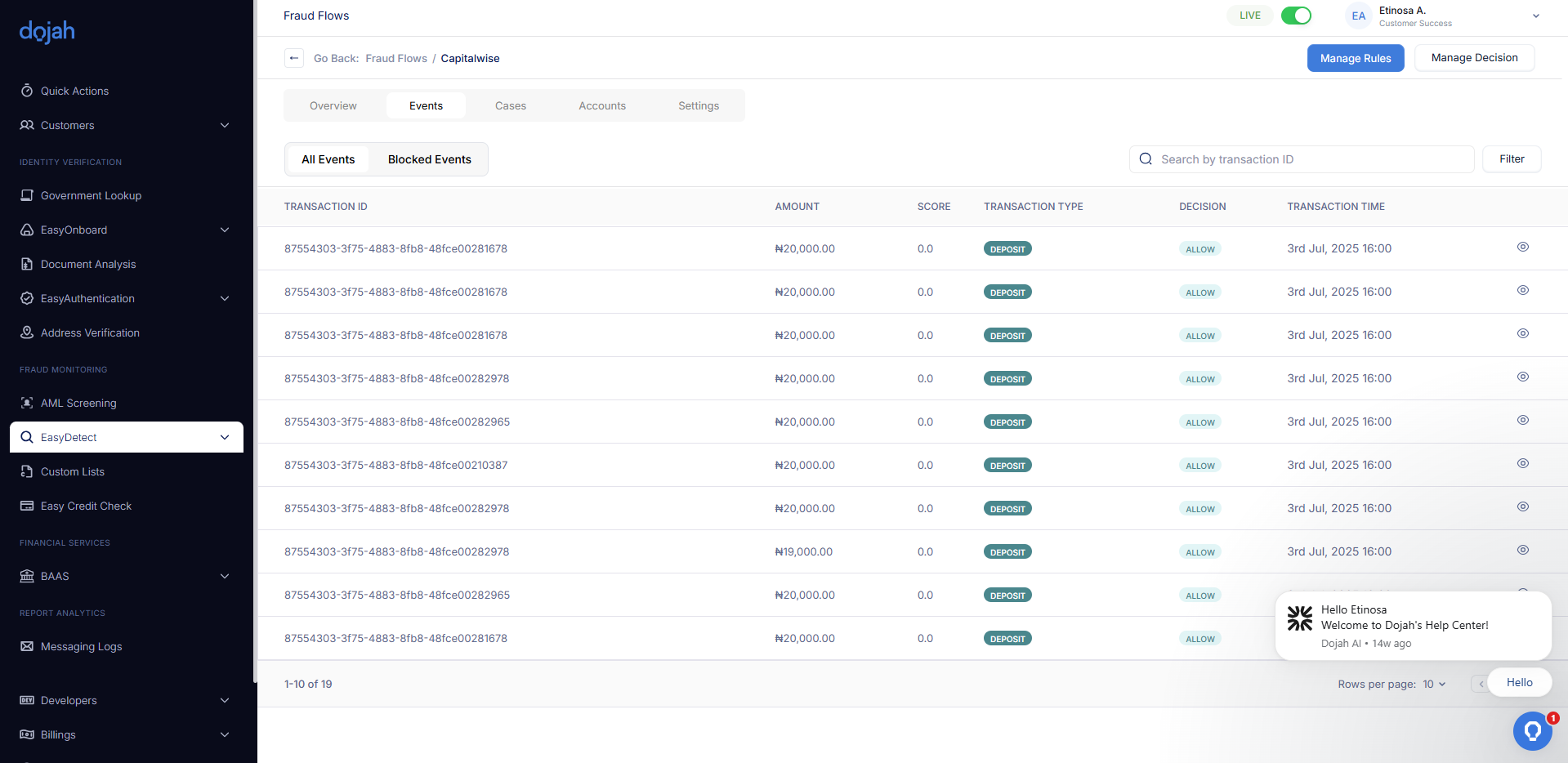Toggle the LIVE environment switch
Screen dimensions: 1568x763
click(x=1296, y=16)
